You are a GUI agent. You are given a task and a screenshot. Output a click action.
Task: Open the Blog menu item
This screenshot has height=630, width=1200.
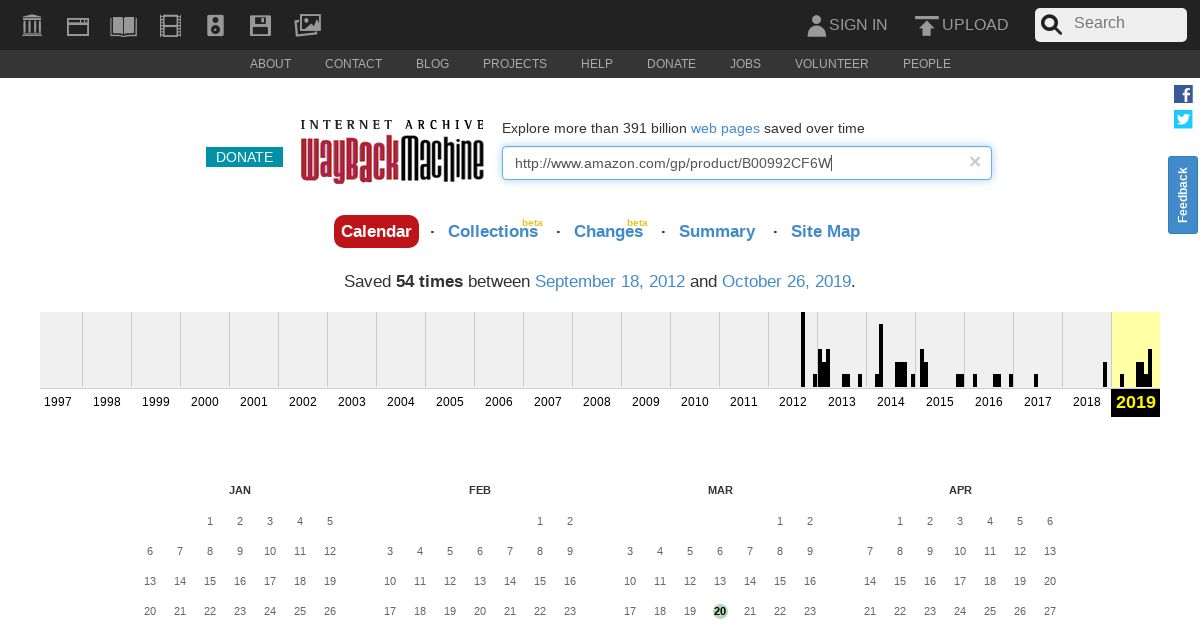tap(432, 64)
